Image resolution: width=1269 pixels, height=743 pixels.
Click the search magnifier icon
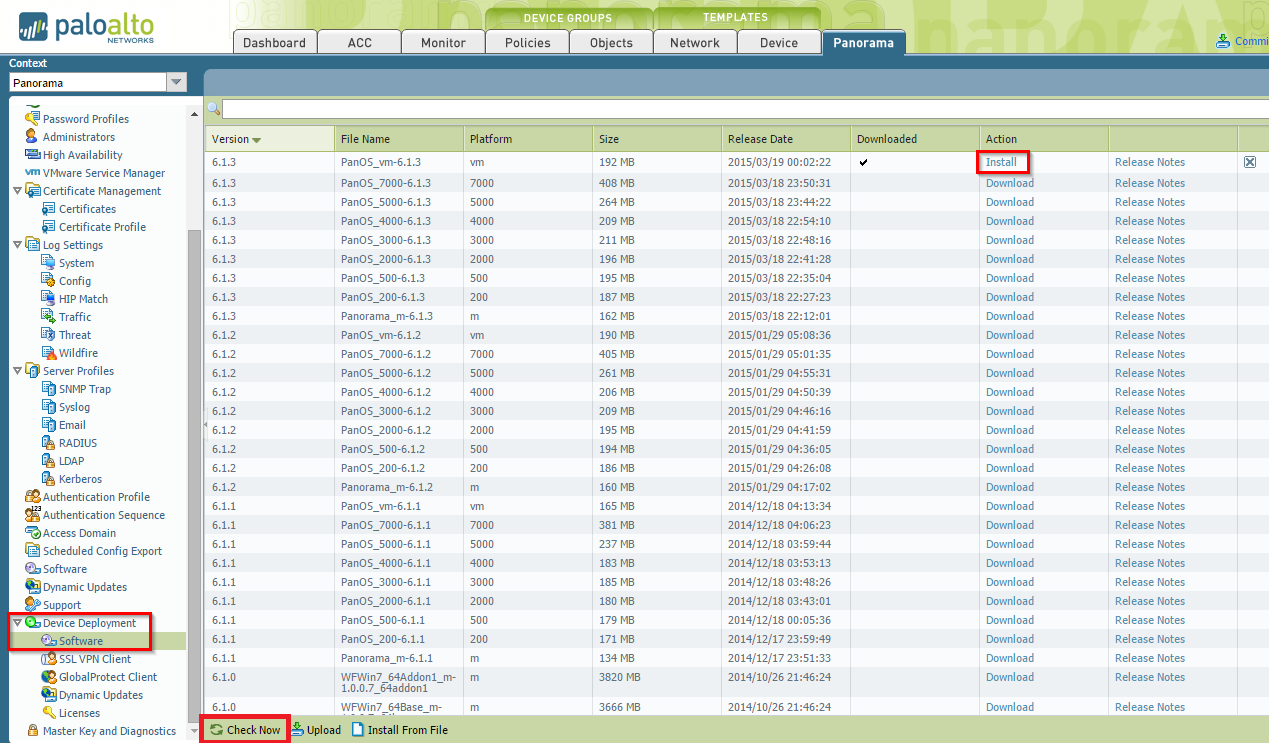click(213, 109)
